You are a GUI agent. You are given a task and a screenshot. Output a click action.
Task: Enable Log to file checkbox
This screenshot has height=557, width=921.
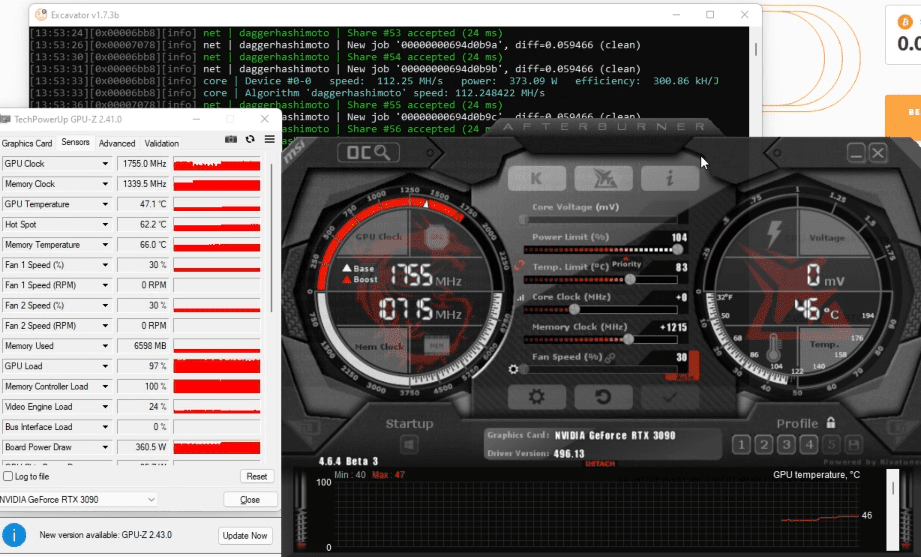[8, 476]
